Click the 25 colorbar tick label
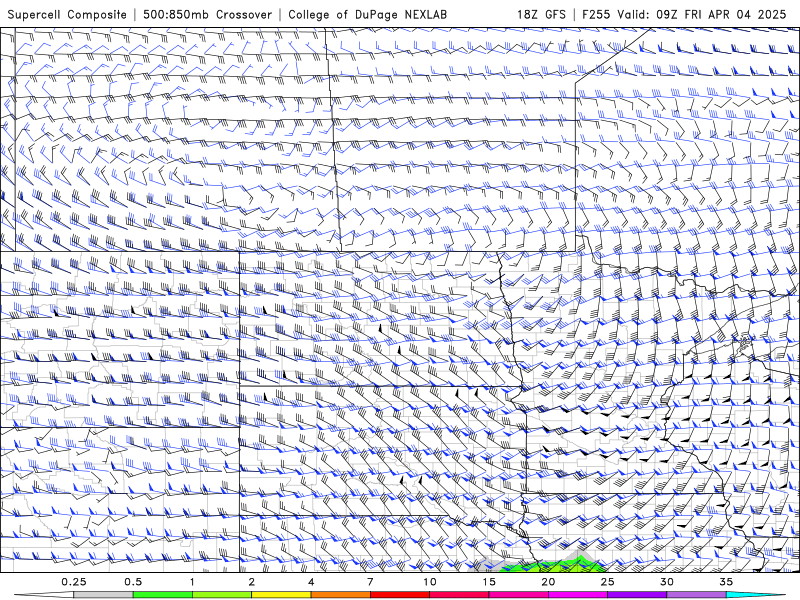Screen dimensions: 800x600 click(608, 582)
